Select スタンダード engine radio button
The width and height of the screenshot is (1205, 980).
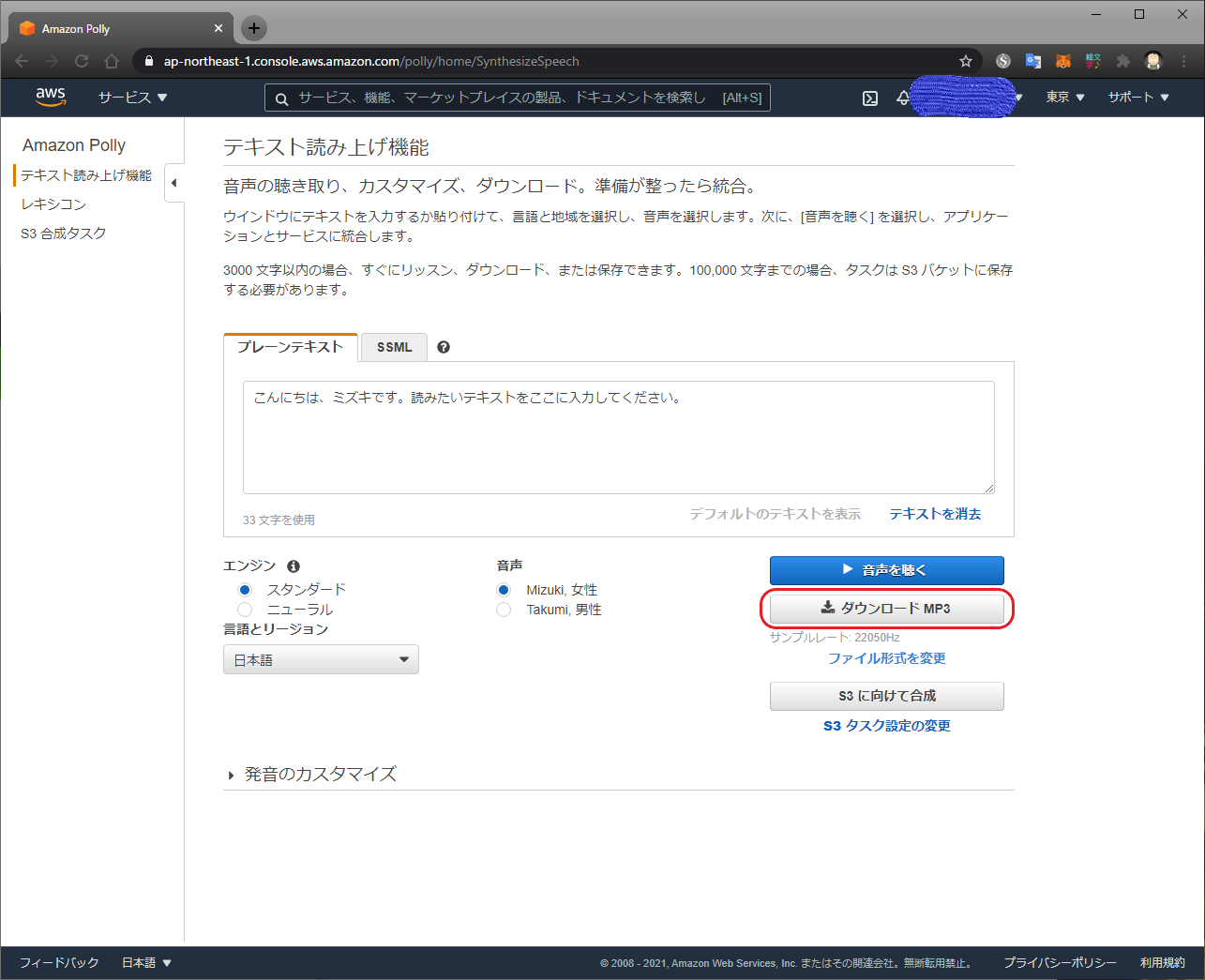pos(245,590)
